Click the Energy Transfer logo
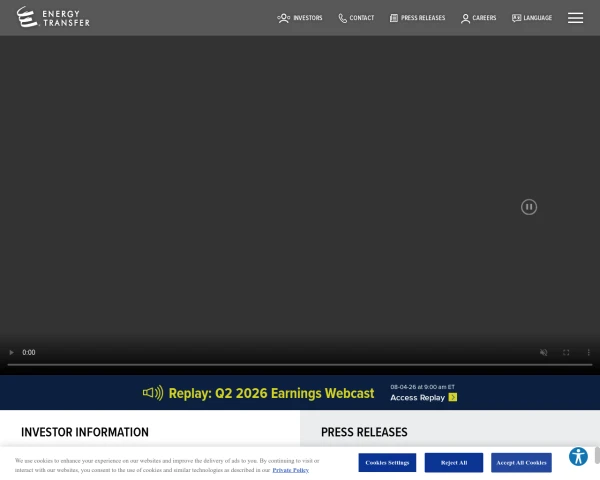This screenshot has width=600, height=480. click(53, 17)
